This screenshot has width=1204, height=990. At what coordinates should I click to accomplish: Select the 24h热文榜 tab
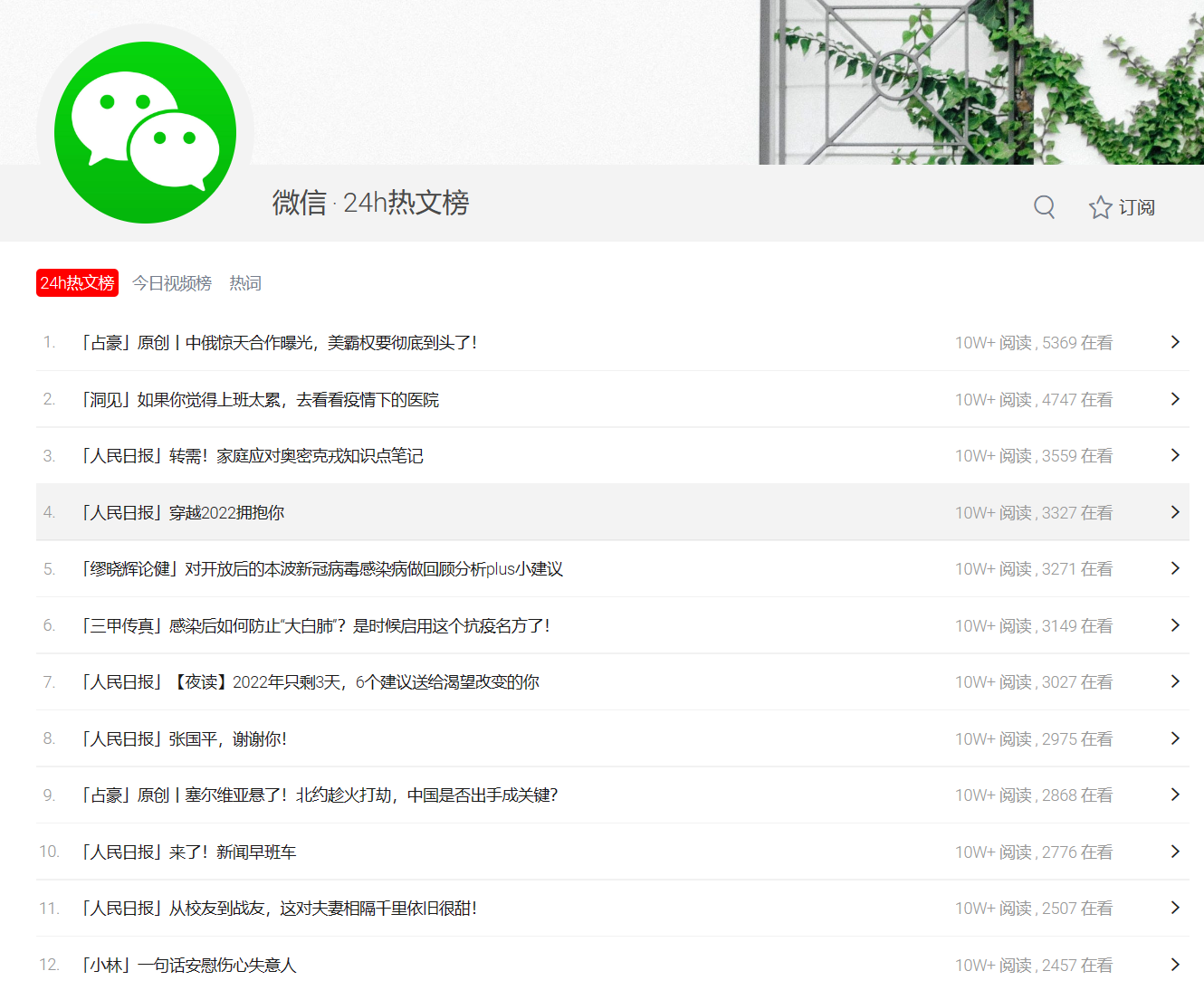click(77, 282)
